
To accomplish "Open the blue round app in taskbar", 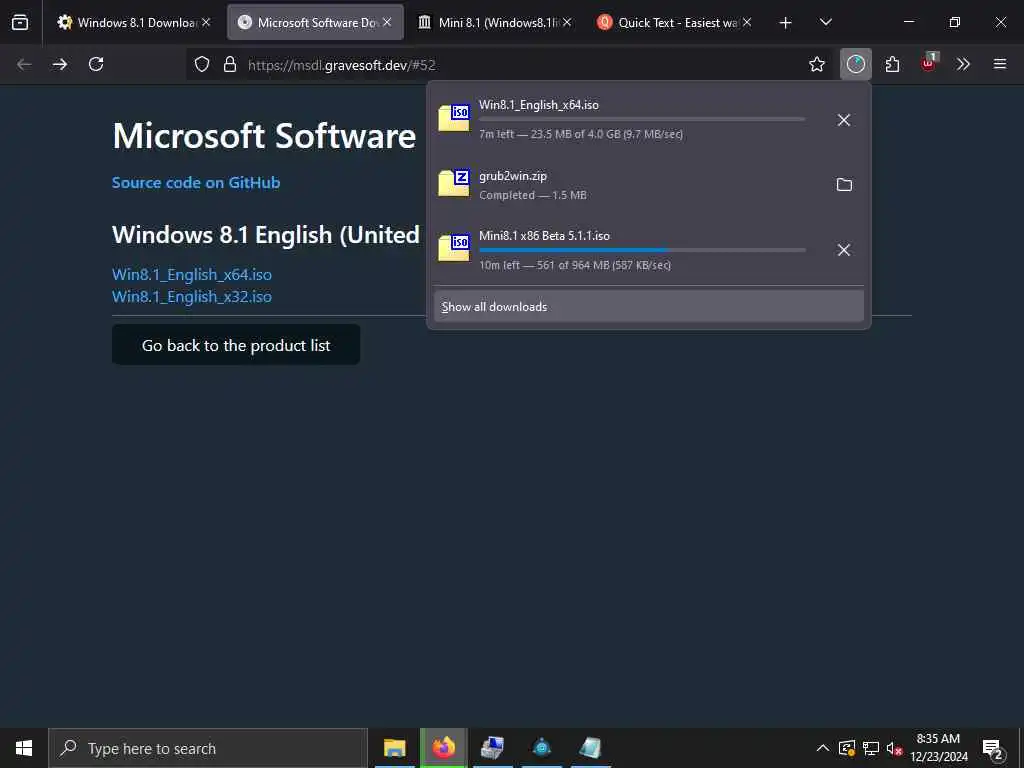I will (541, 748).
